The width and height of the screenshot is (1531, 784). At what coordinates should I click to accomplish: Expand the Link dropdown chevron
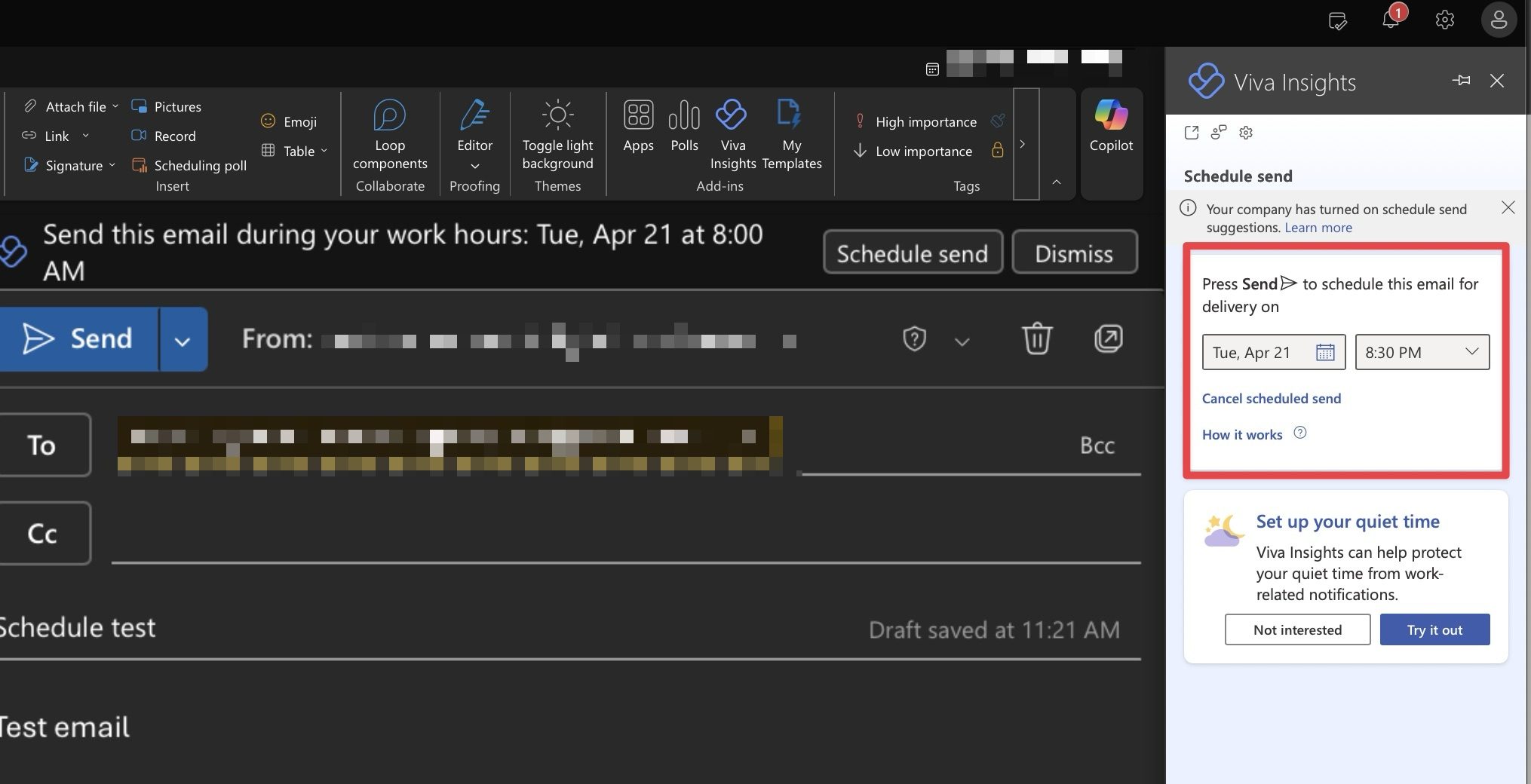click(x=85, y=136)
